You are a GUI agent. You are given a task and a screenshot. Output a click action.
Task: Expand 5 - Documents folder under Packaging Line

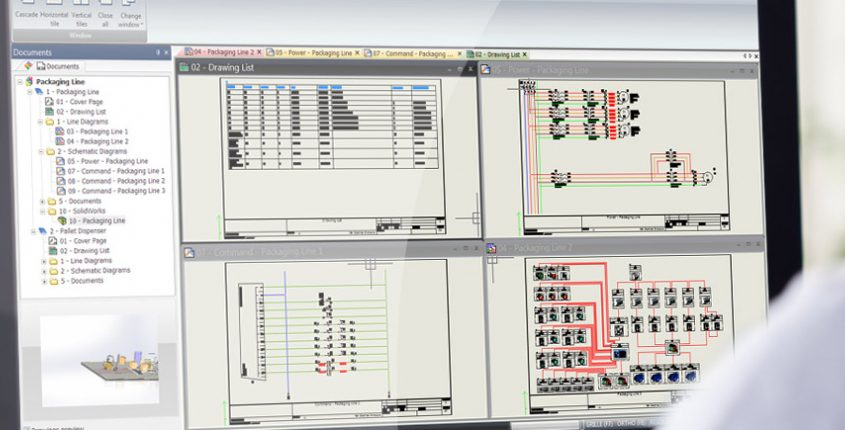(x=43, y=202)
